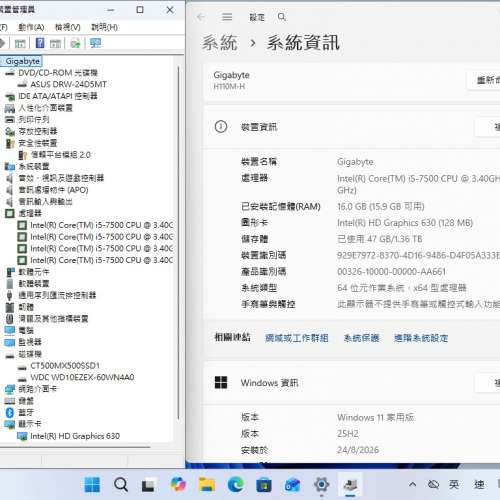Select the Gigabyte root node in tree
Image resolution: width=500 pixels, height=500 pixels.
click(x=23, y=61)
